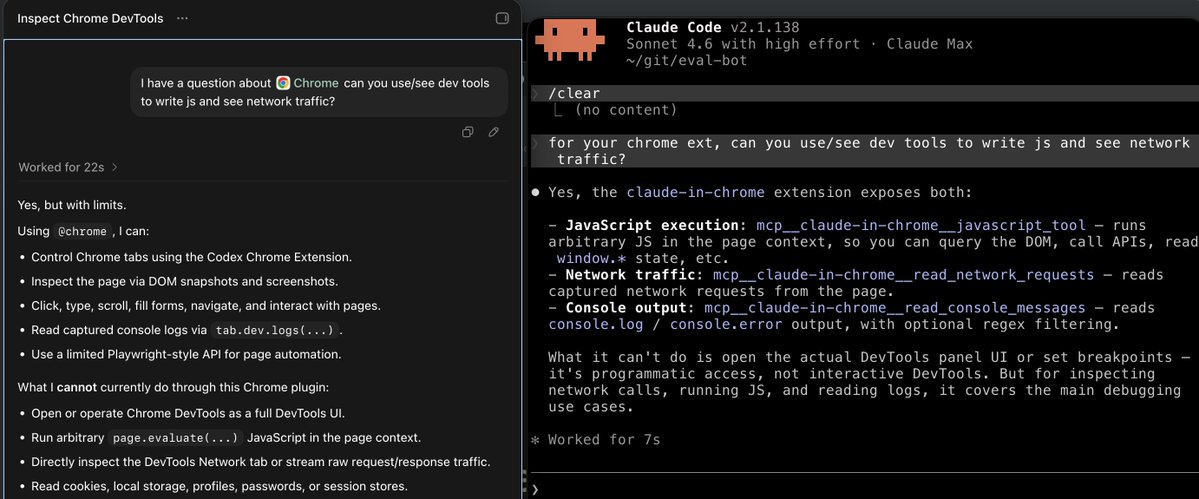This screenshot has height=499, width=1199.
Task: Click the Chrome logo icon in the message
Action: click(283, 83)
